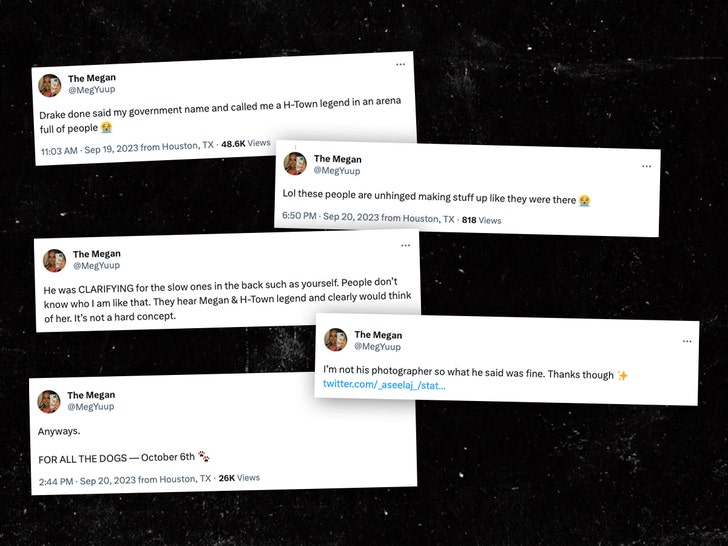Click profile avatar on the CLARIFYING tweet
Image resolution: width=728 pixels, height=546 pixels.
(x=54, y=260)
